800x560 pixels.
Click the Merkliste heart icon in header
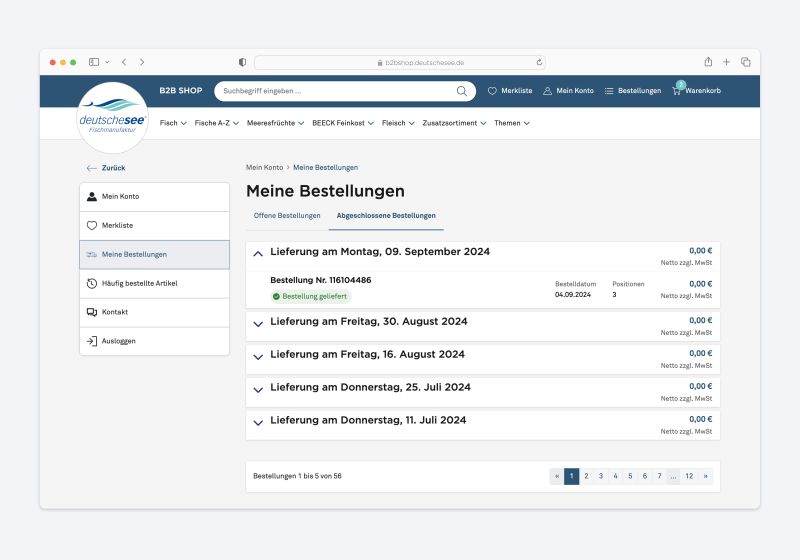(492, 91)
